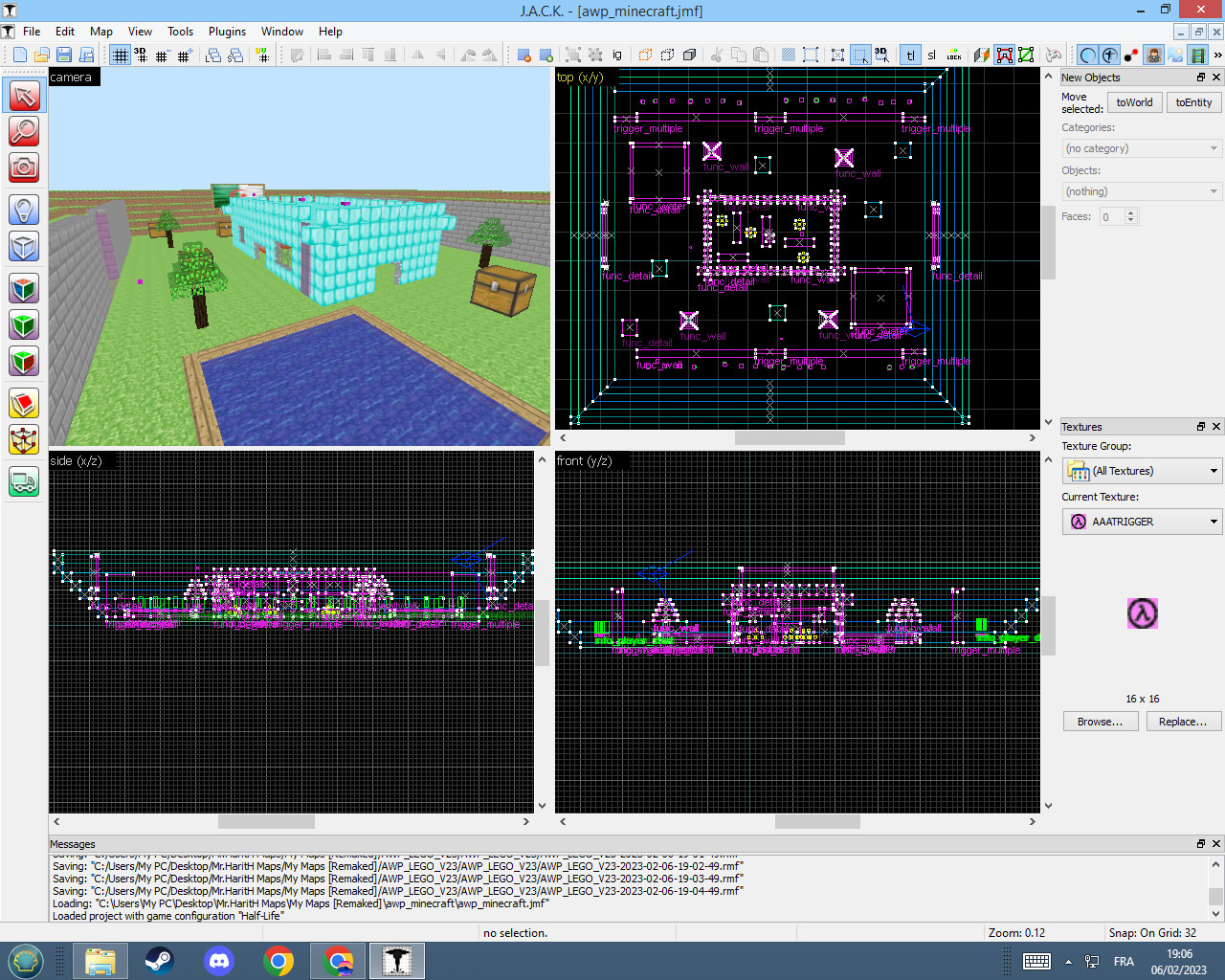Click the AAATRIGGER texture preview swatch
The height and width of the screenshot is (980, 1225).
click(1142, 612)
